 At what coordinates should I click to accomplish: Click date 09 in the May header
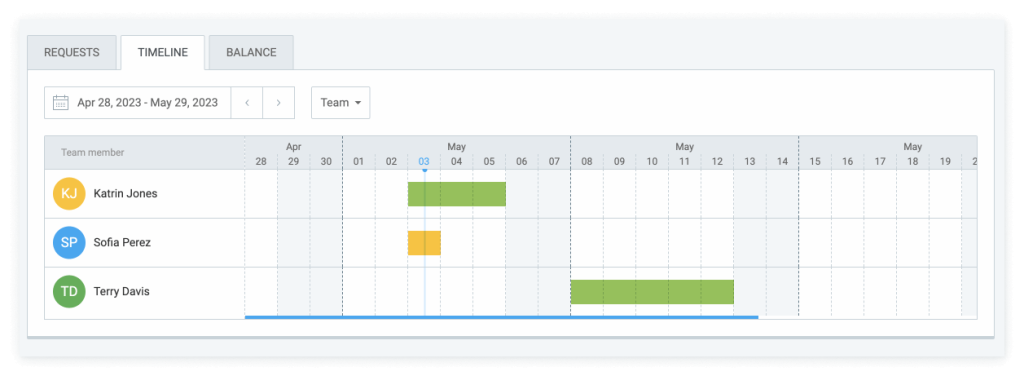[620, 161]
